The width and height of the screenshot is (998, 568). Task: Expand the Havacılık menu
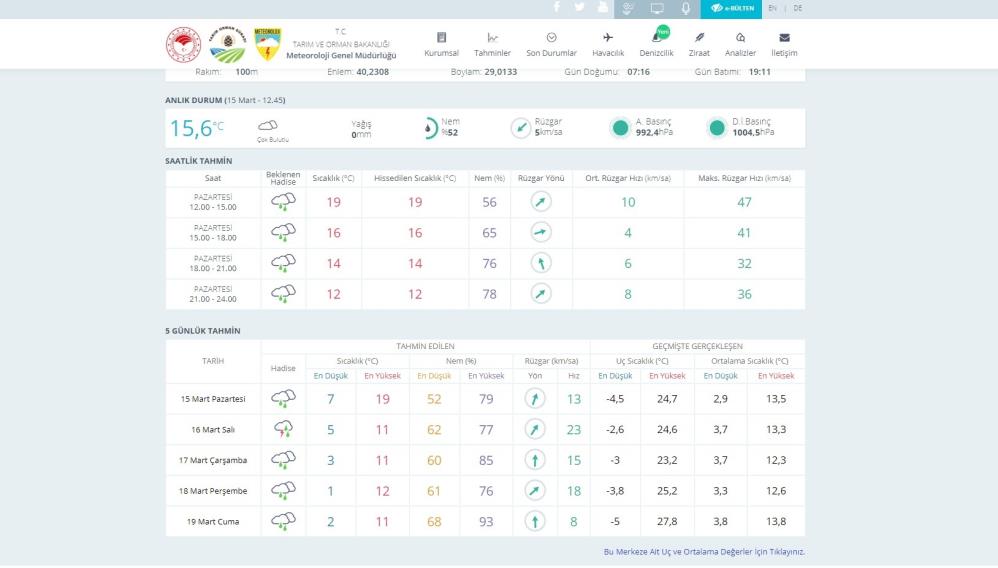point(608,44)
